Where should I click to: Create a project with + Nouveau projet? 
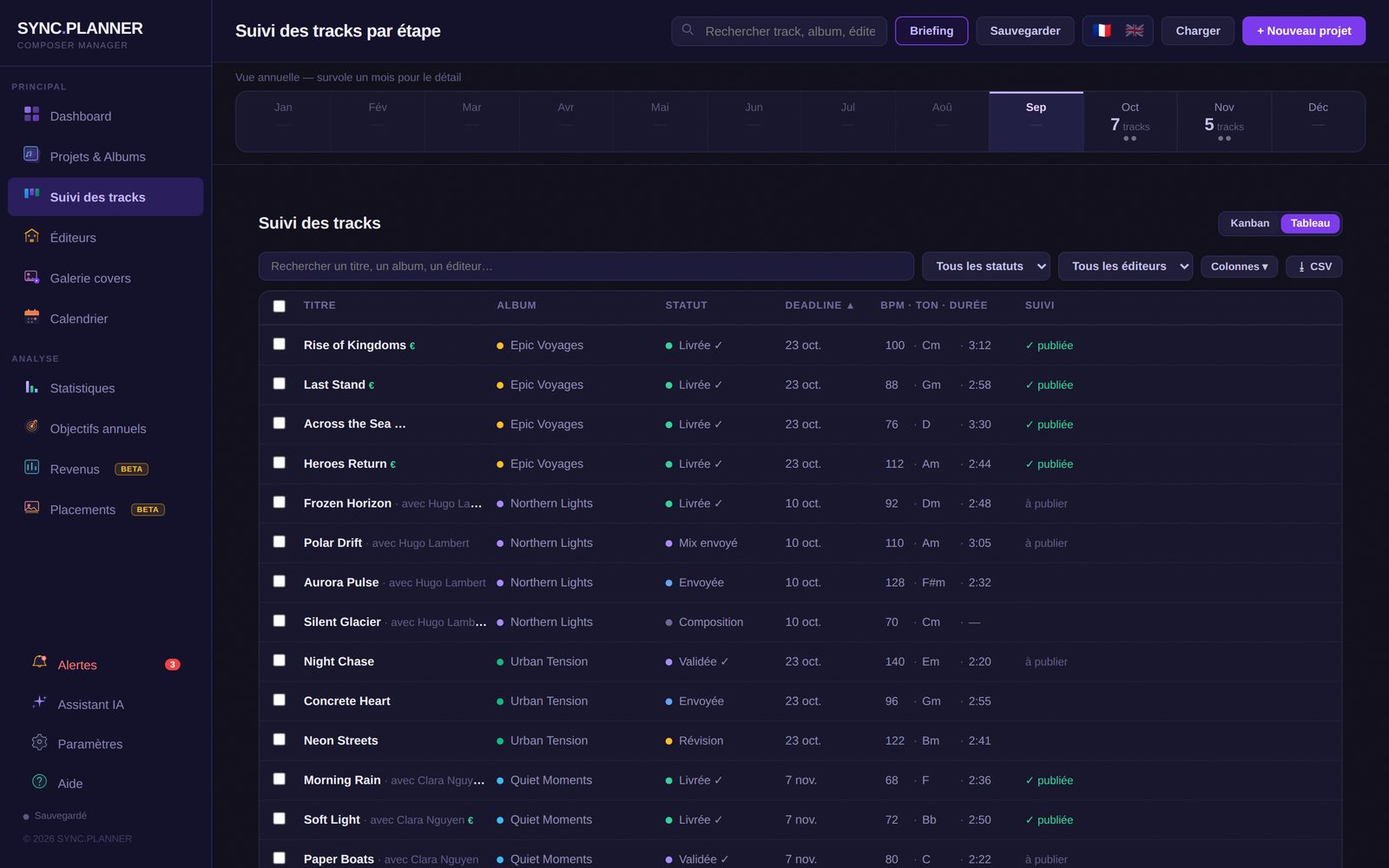1304,30
